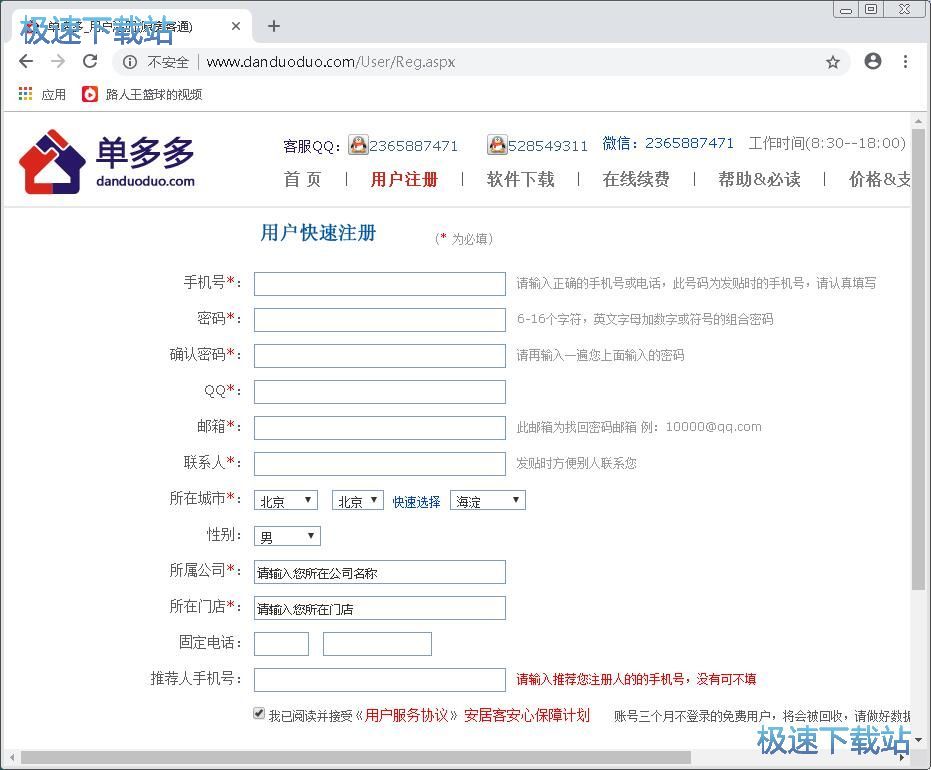Focus the 推荐人手机号 input field
This screenshot has width=931, height=770.
coord(380,680)
